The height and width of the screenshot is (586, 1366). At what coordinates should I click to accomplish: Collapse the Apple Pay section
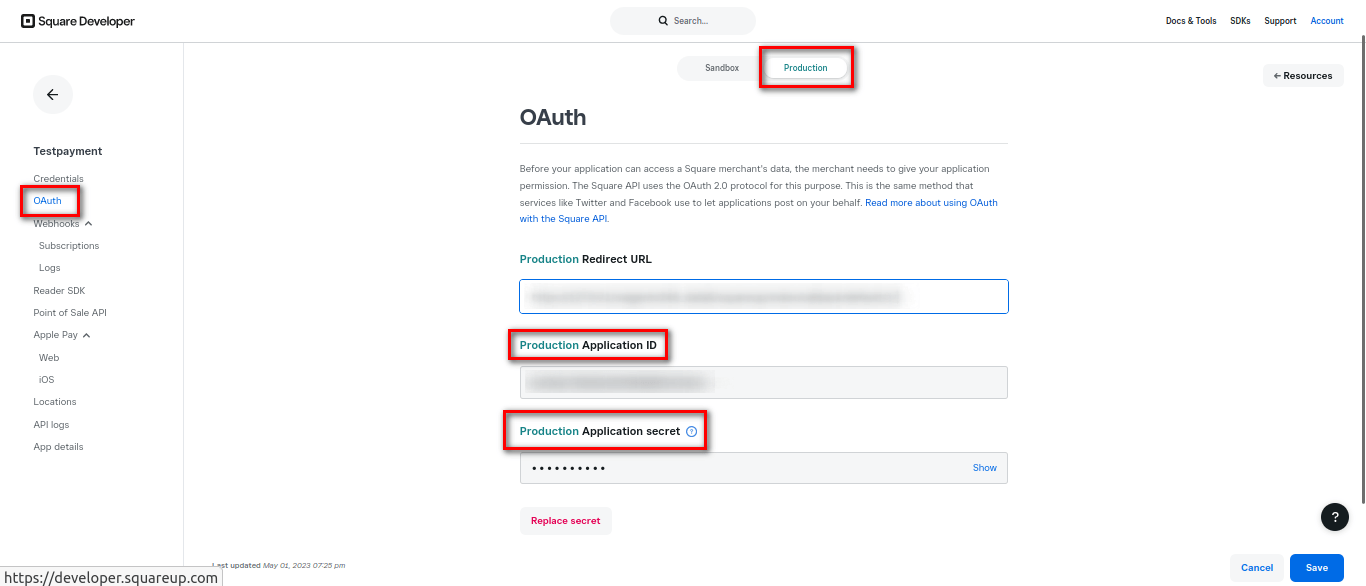click(86, 334)
